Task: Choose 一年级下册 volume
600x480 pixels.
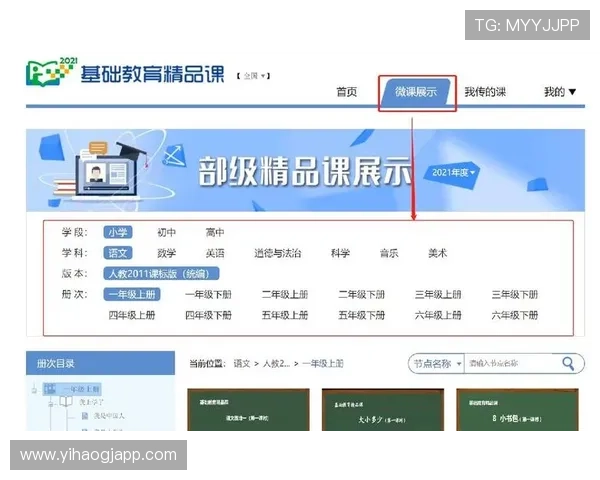Action: point(209,294)
